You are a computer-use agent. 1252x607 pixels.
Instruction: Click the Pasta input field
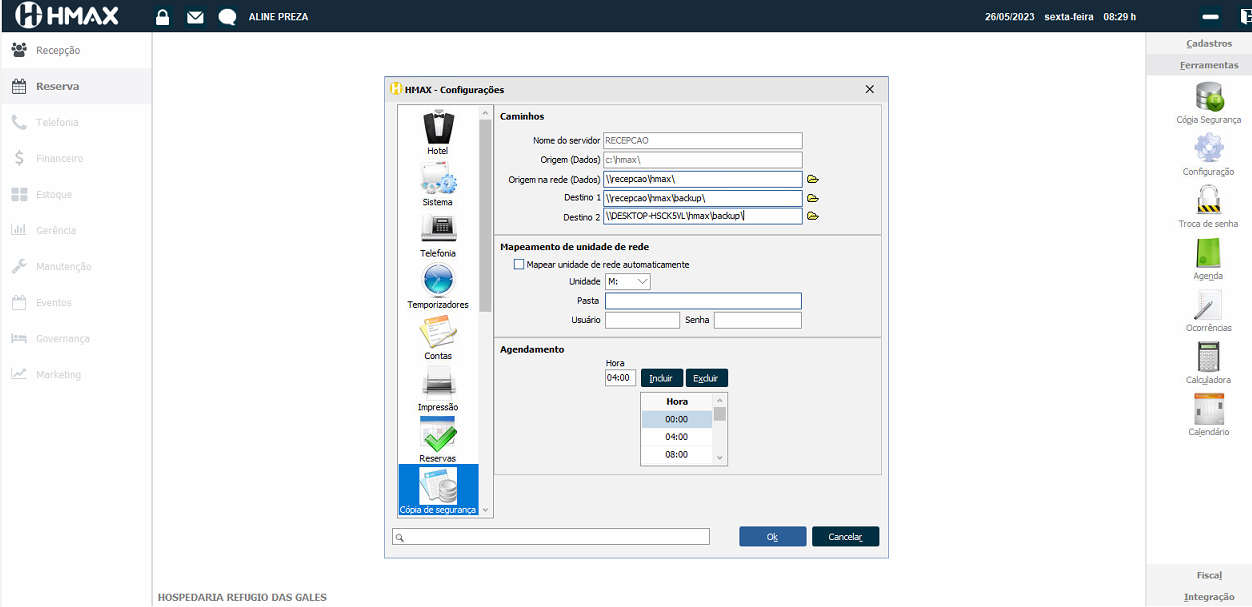coord(703,301)
